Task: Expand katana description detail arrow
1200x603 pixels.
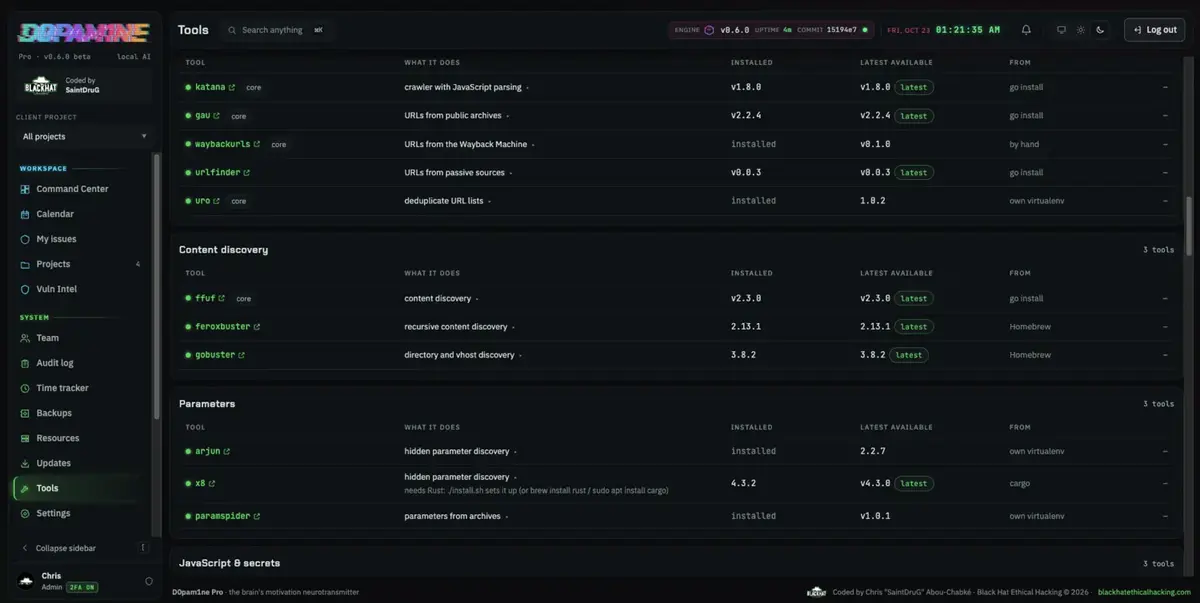Action: tap(528, 88)
